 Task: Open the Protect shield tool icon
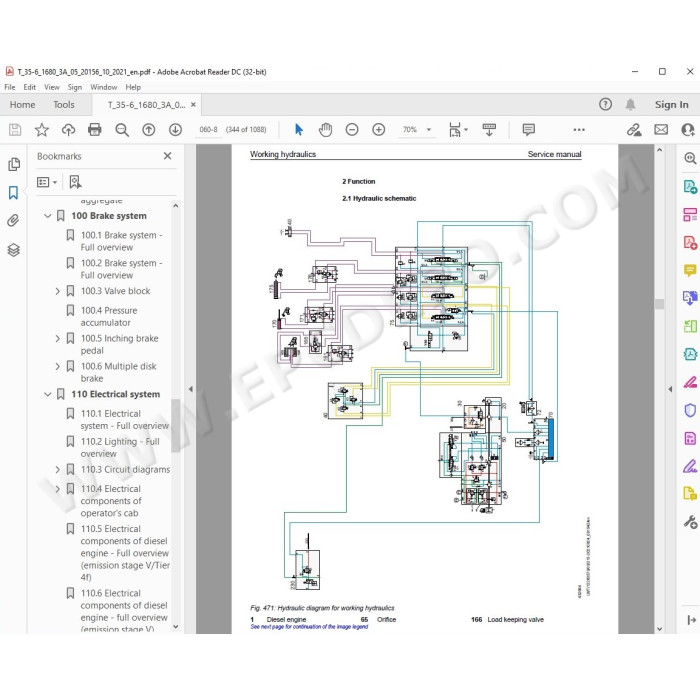(690, 410)
